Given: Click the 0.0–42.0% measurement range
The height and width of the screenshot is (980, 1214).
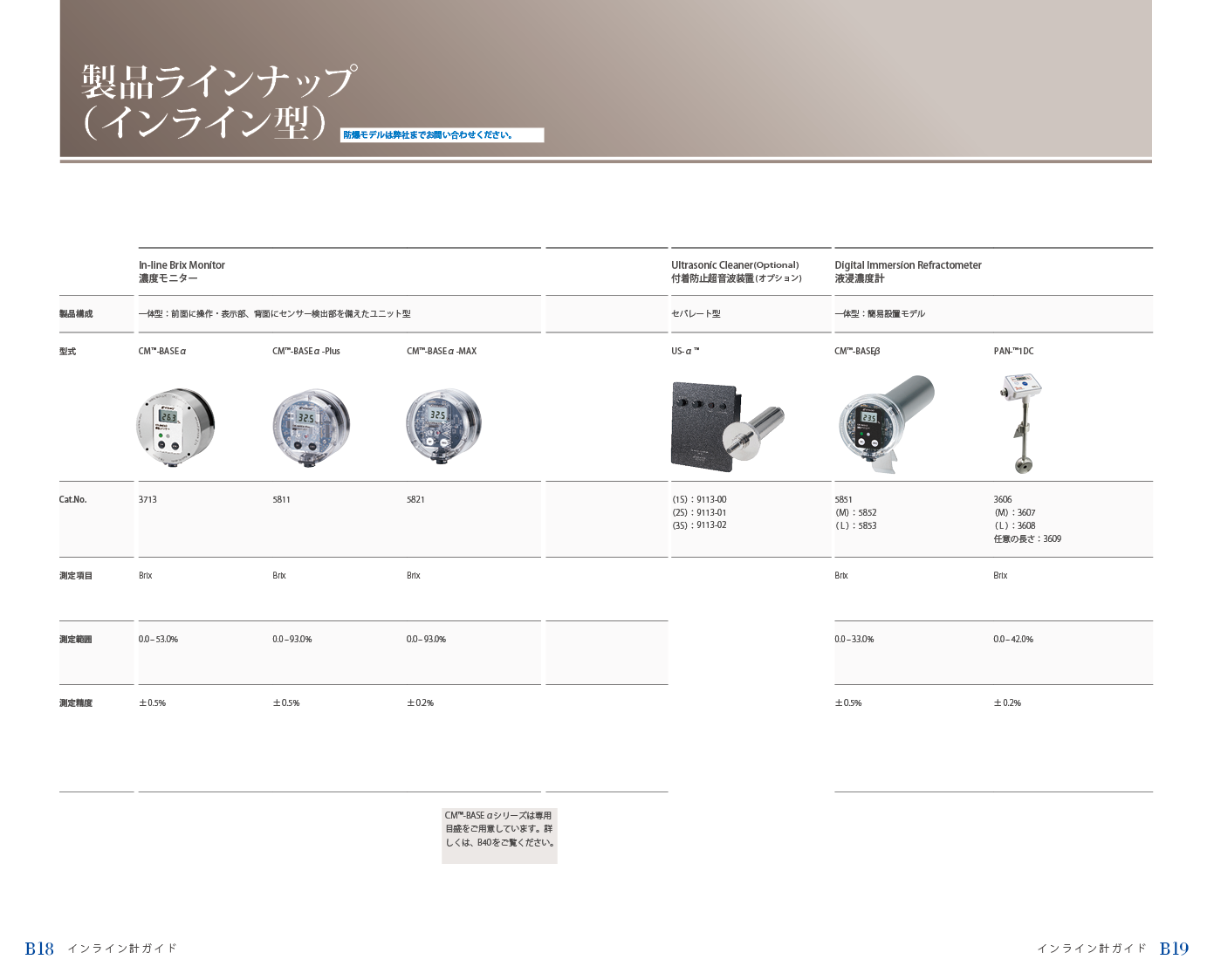Looking at the screenshot, I should [x=1012, y=639].
